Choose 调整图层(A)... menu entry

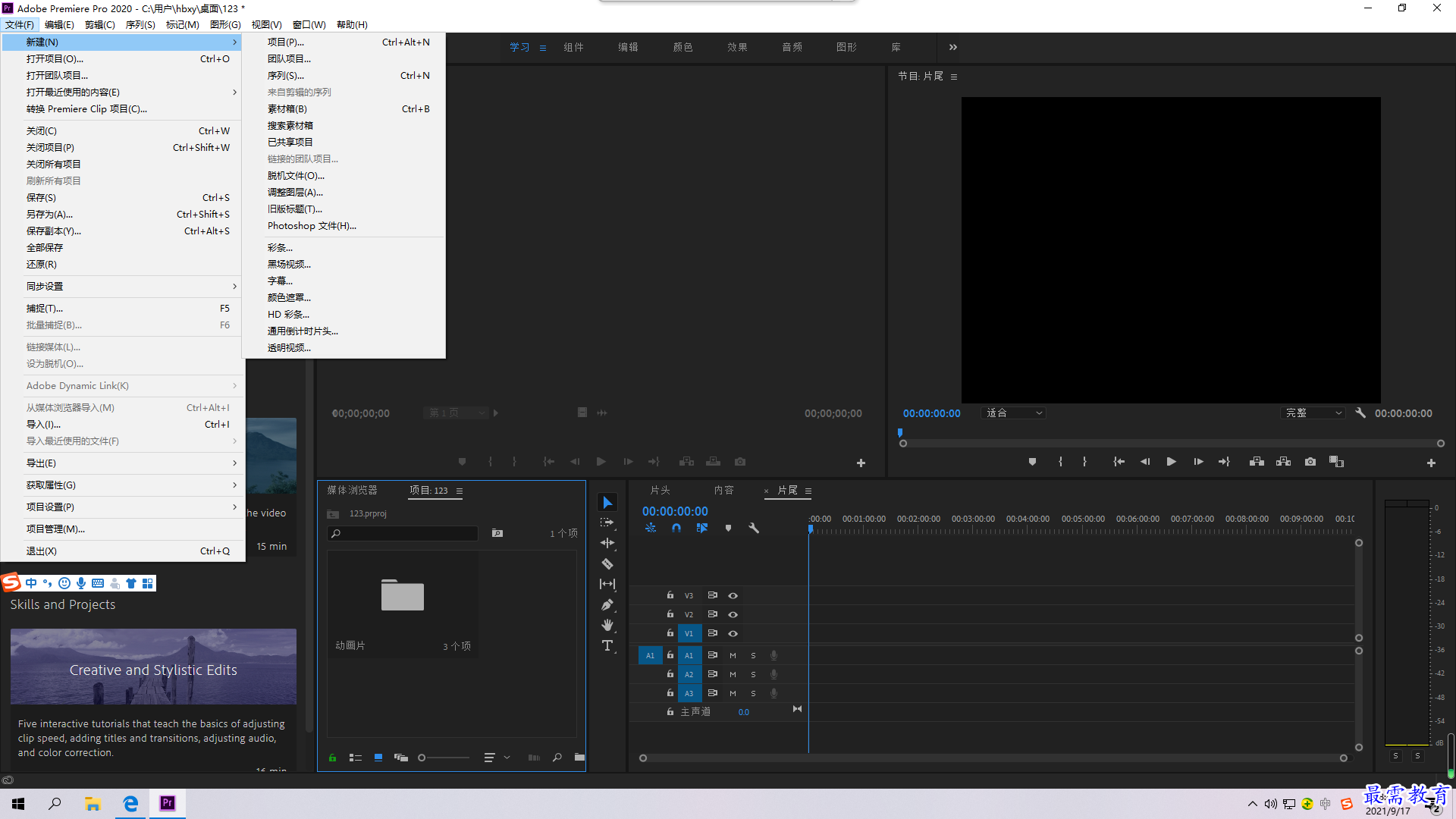click(x=344, y=193)
